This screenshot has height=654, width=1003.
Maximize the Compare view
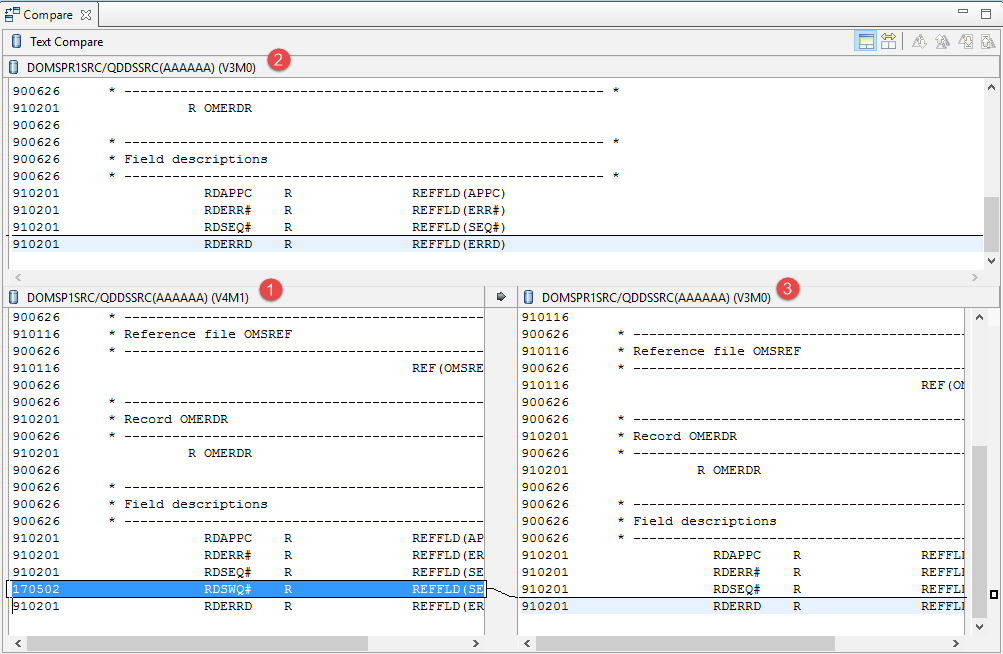click(986, 13)
